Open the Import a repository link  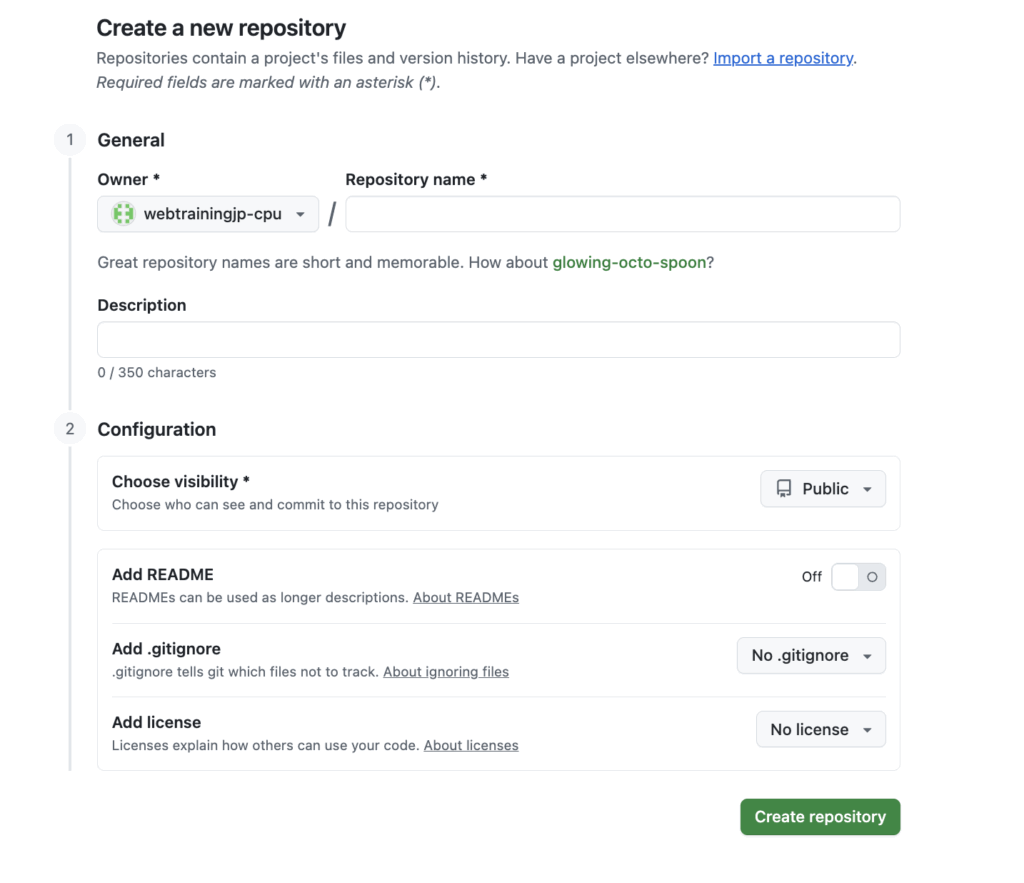tap(783, 58)
